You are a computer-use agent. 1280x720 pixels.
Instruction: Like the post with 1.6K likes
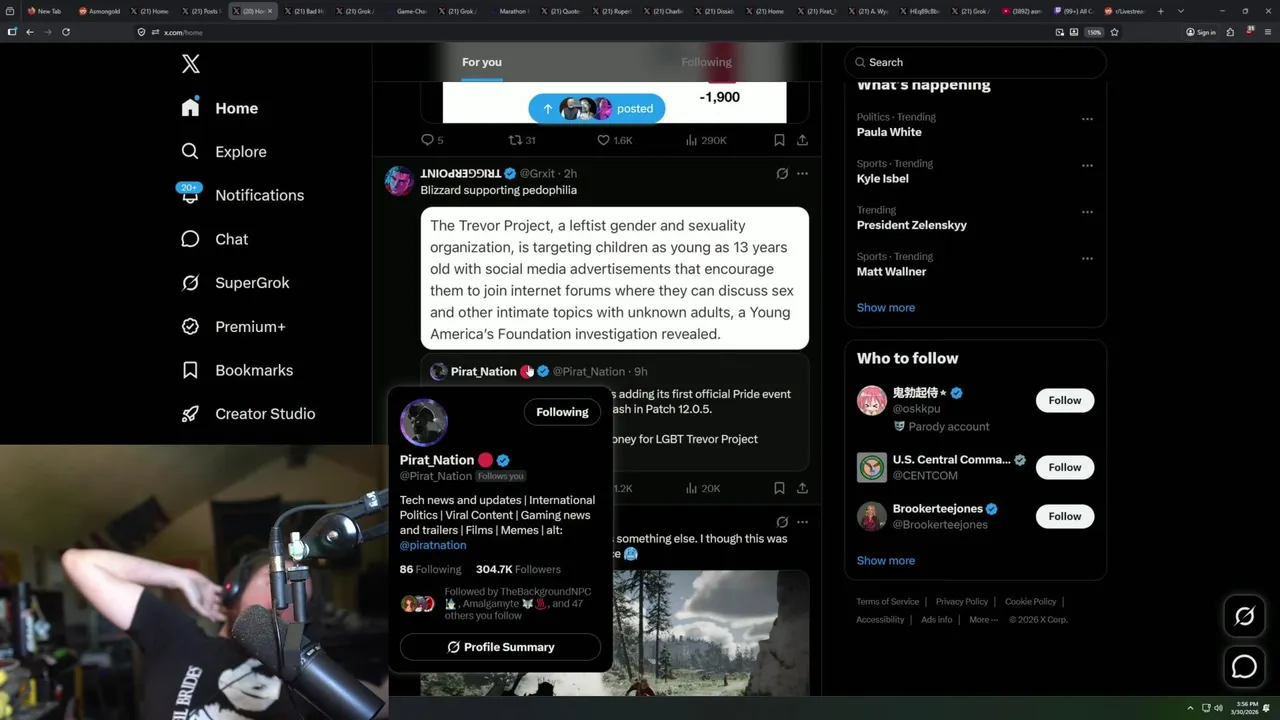click(614, 140)
